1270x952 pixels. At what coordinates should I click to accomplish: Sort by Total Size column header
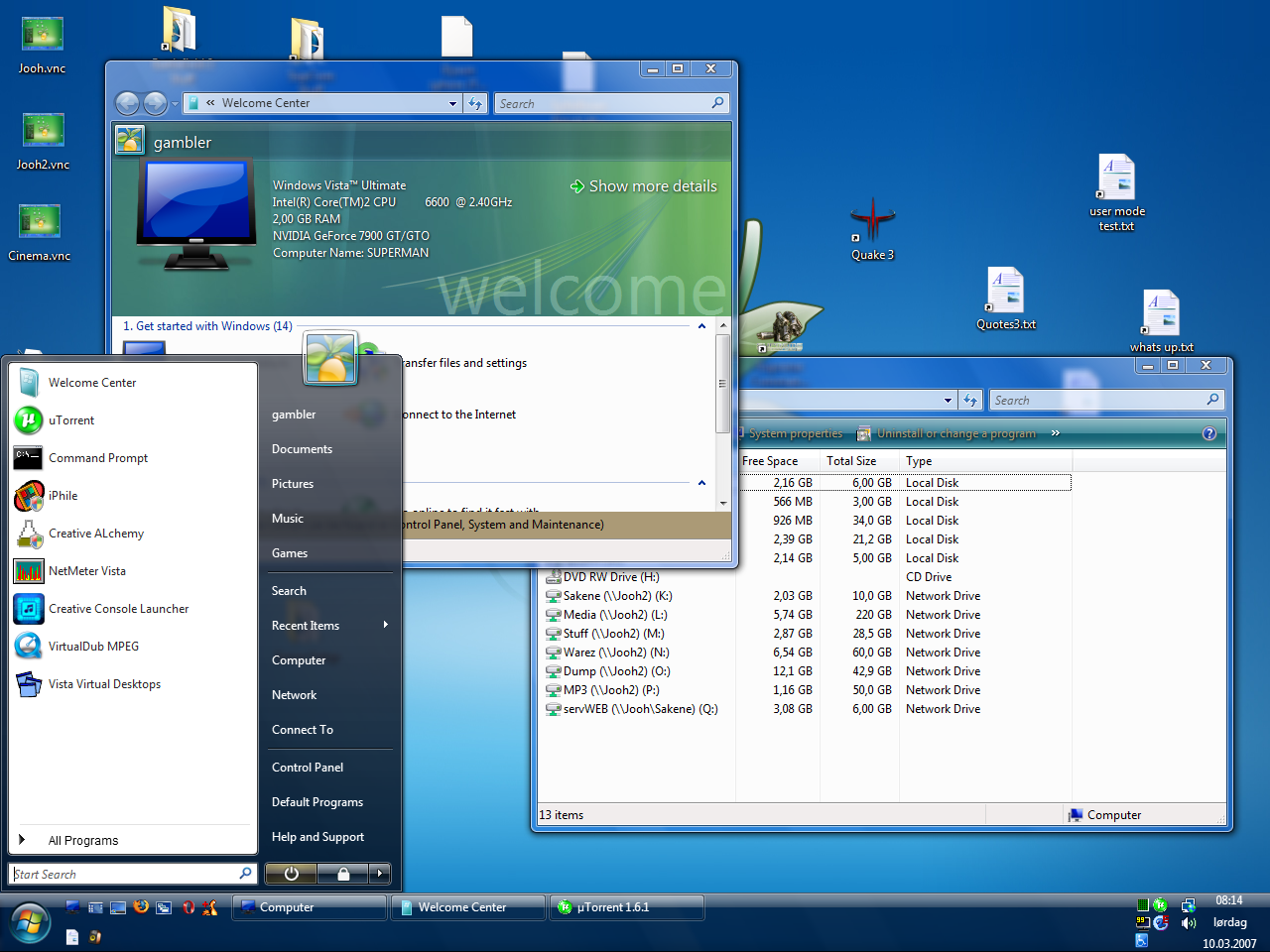click(x=858, y=461)
